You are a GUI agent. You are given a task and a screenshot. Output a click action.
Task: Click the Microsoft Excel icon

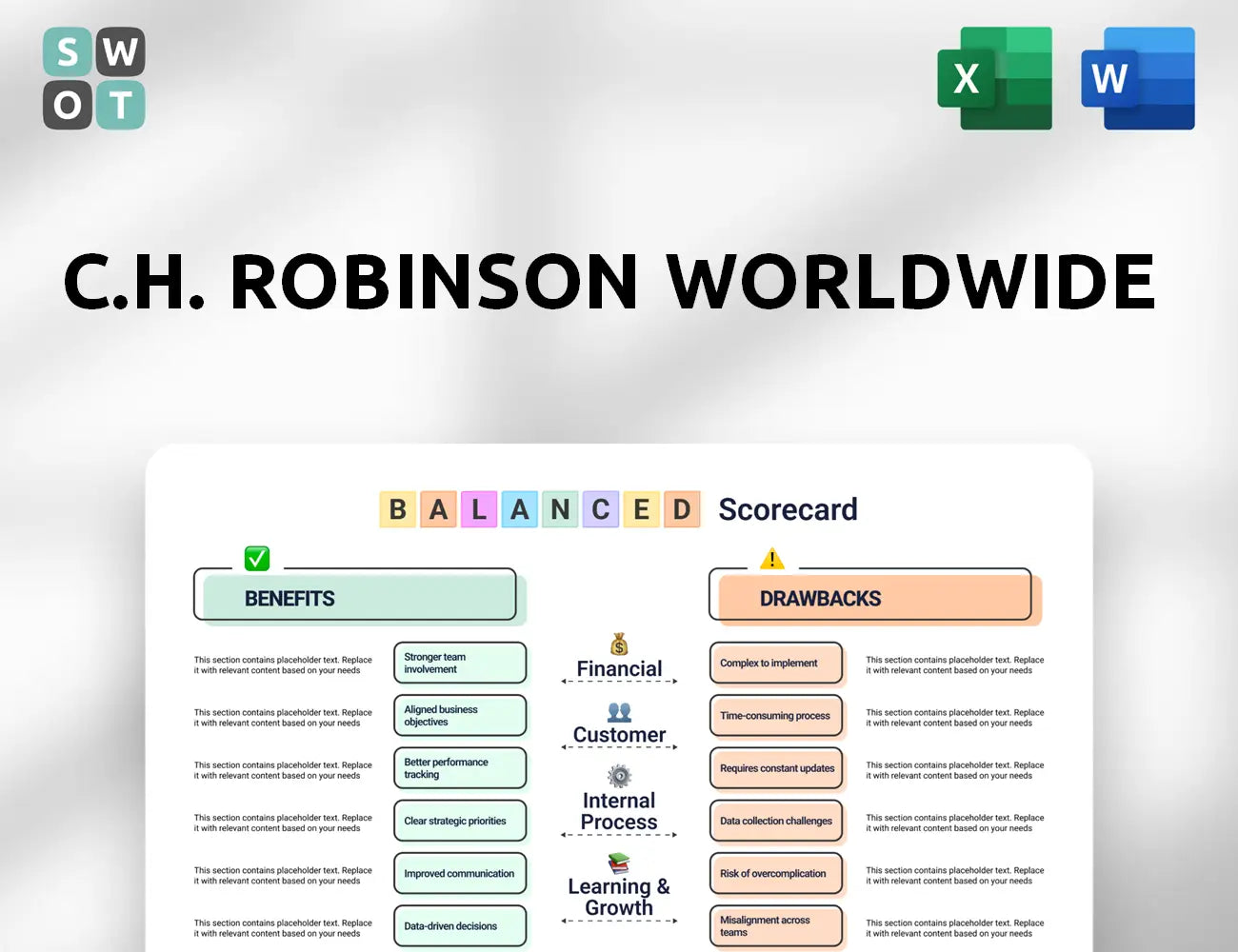coord(995,78)
